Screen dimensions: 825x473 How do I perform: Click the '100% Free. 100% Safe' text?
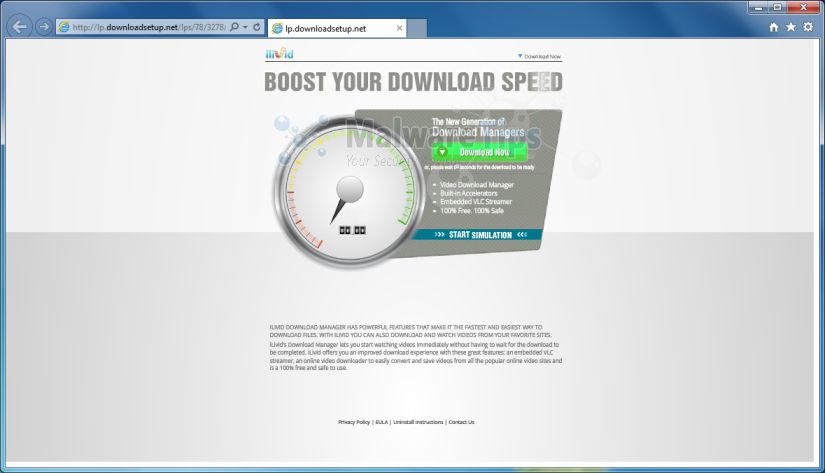(x=472, y=210)
